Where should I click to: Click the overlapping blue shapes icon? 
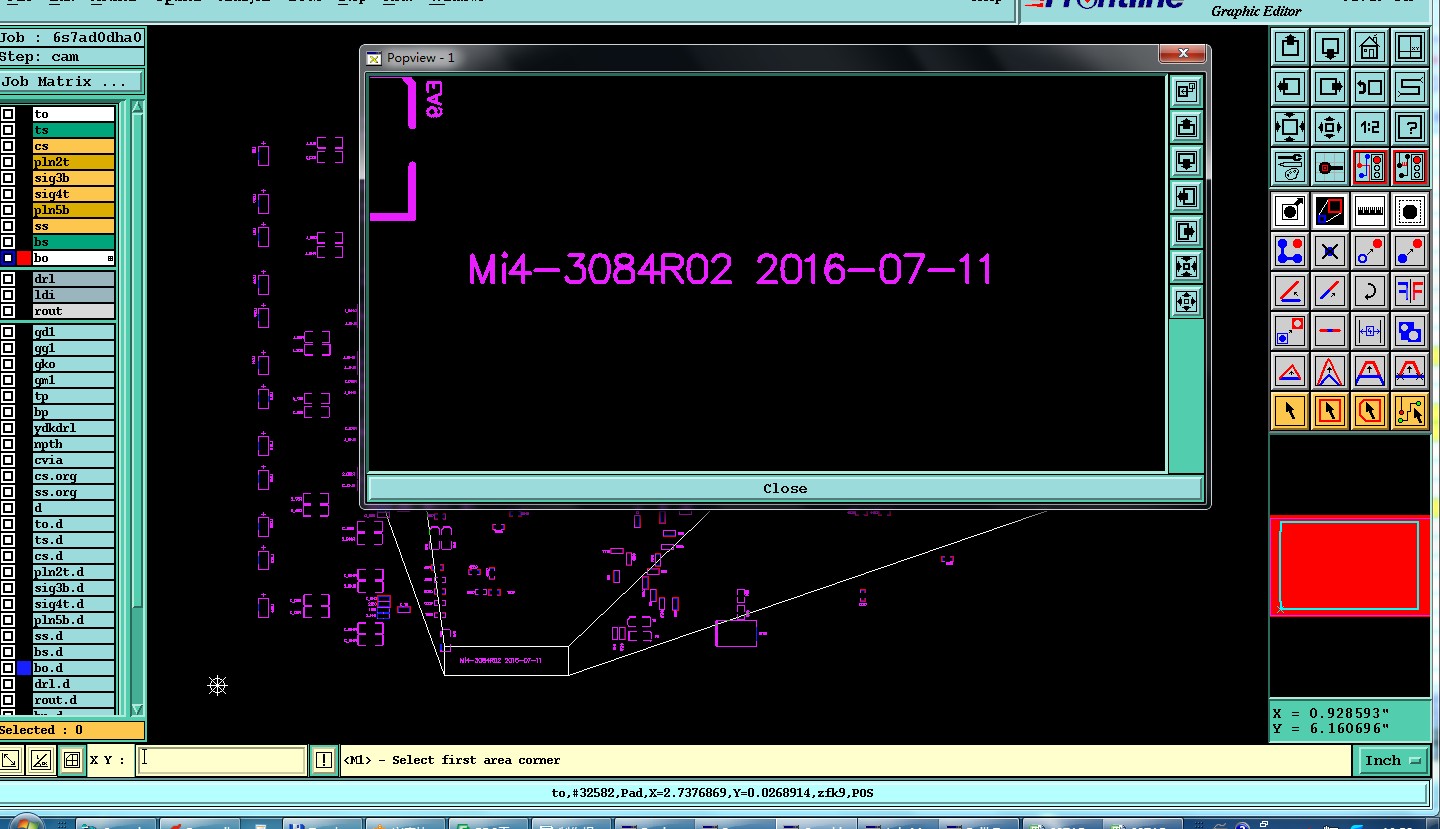point(1410,331)
